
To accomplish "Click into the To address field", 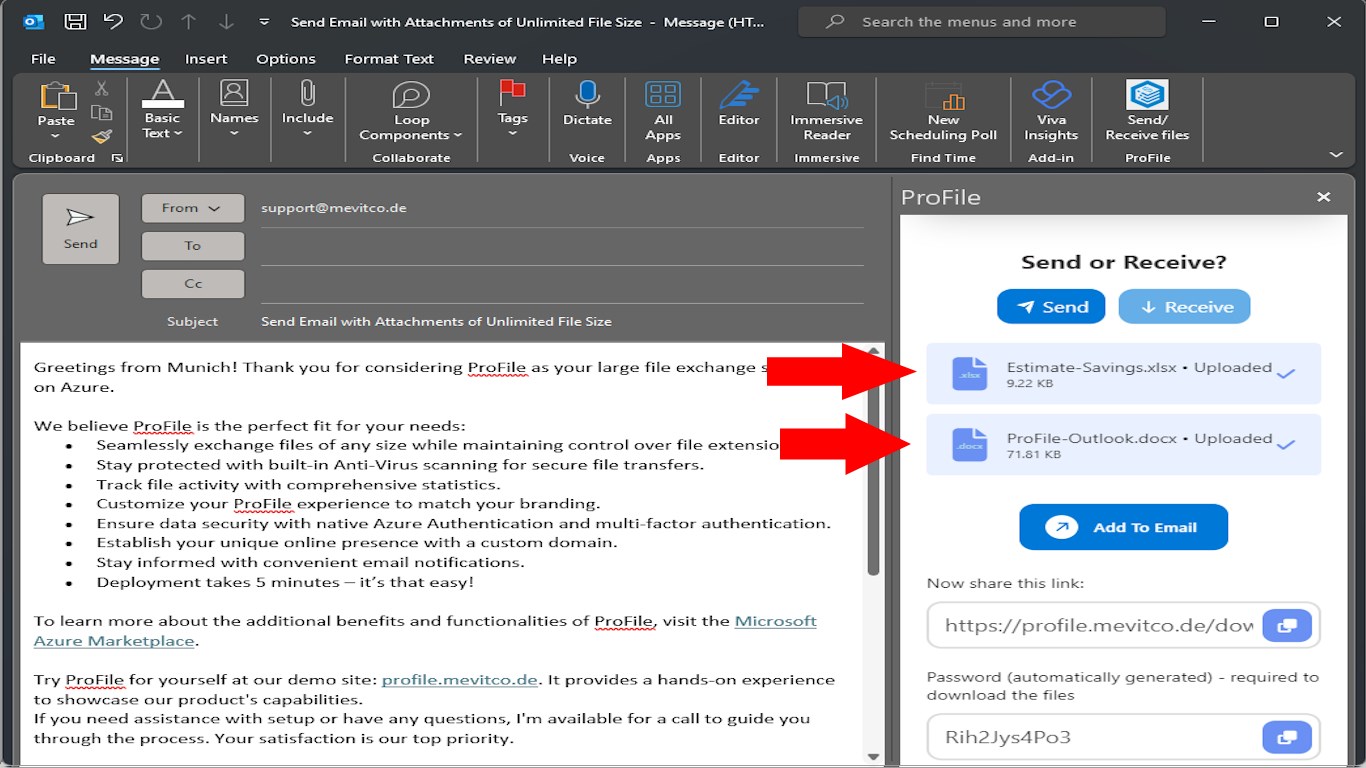I will click(x=562, y=246).
